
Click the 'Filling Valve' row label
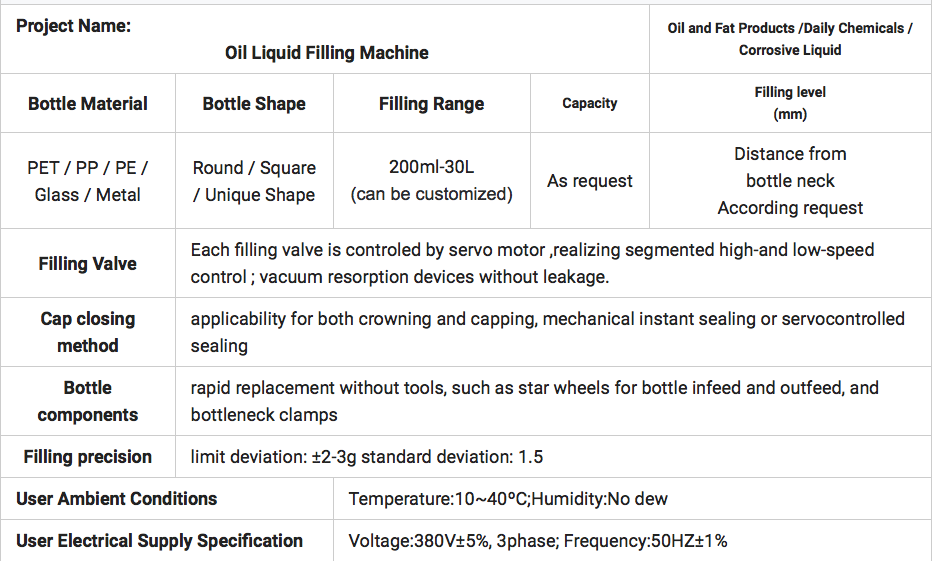tap(88, 264)
